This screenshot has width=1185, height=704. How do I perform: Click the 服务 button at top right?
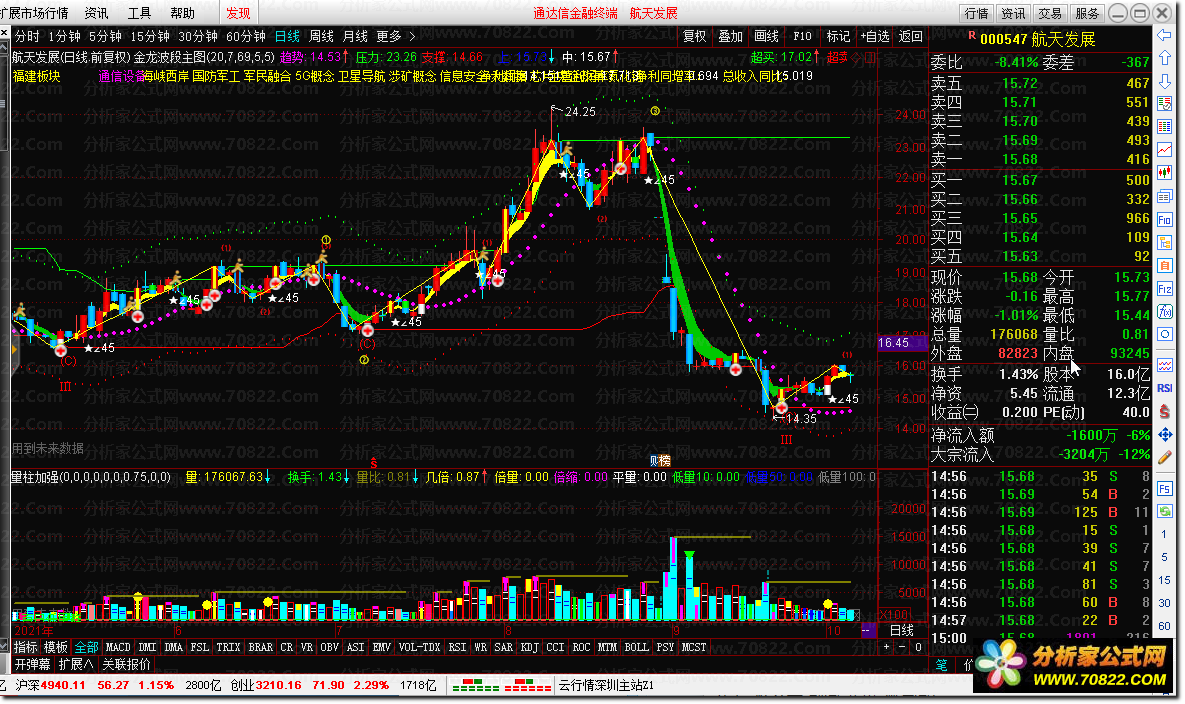(1087, 13)
